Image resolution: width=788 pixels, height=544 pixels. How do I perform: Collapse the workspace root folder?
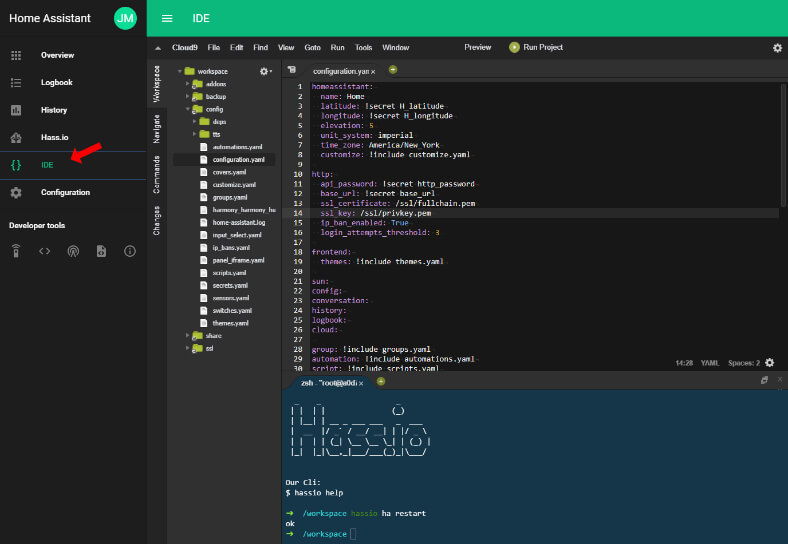pos(179,71)
